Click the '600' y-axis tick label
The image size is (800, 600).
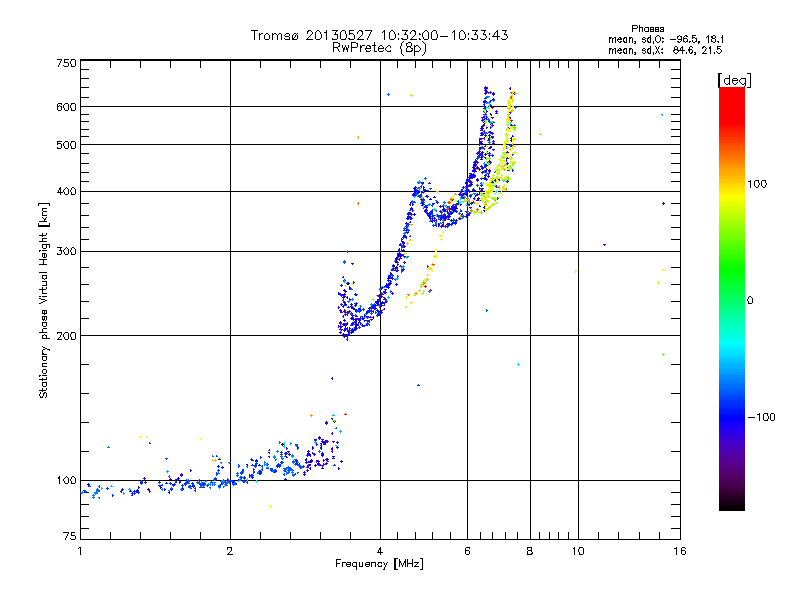[66, 107]
